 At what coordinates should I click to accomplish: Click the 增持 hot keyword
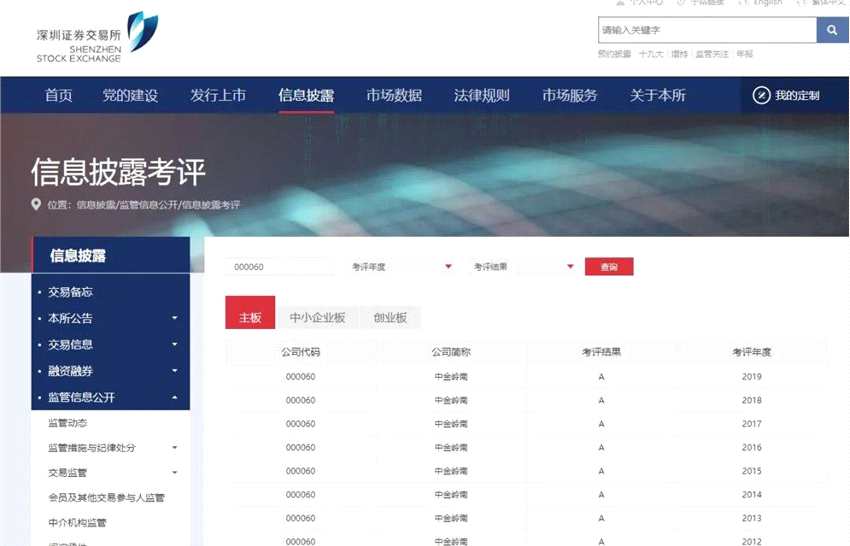point(679,54)
